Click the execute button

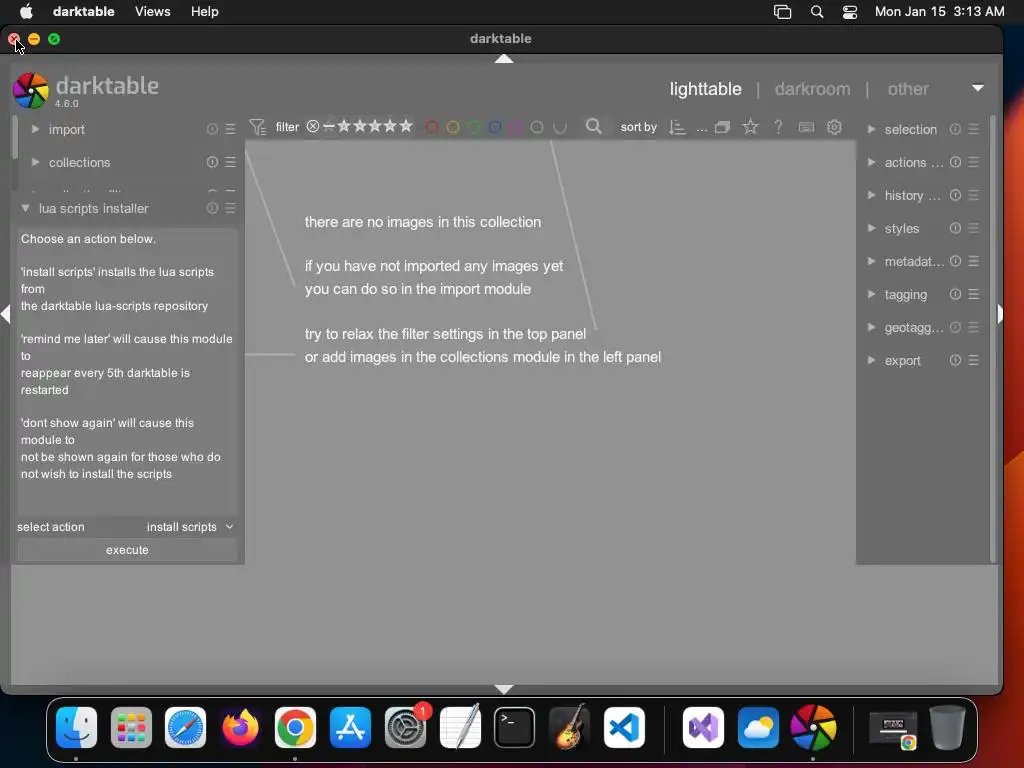pos(127,550)
